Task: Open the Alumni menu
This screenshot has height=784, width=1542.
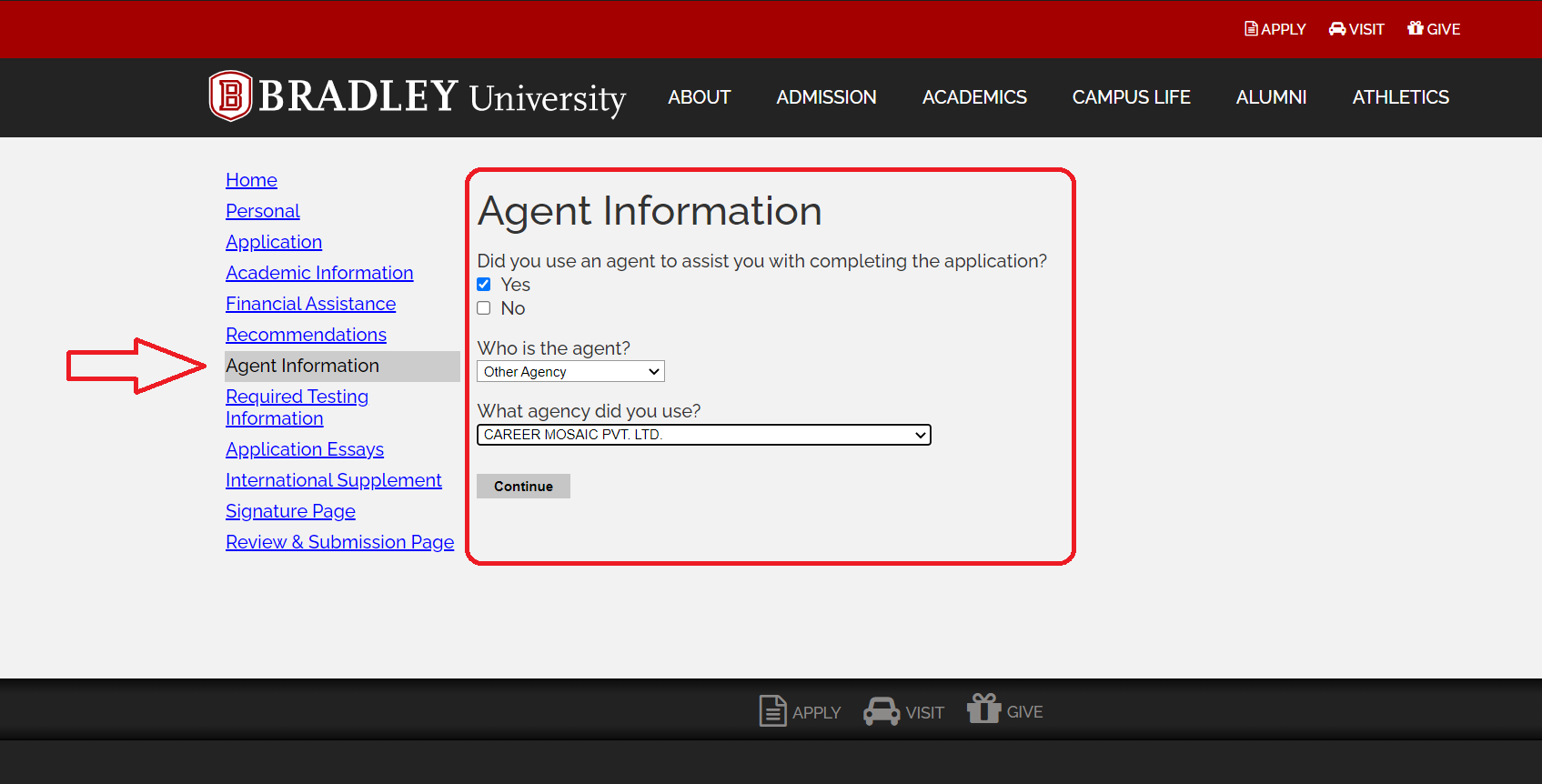Action: [1271, 97]
